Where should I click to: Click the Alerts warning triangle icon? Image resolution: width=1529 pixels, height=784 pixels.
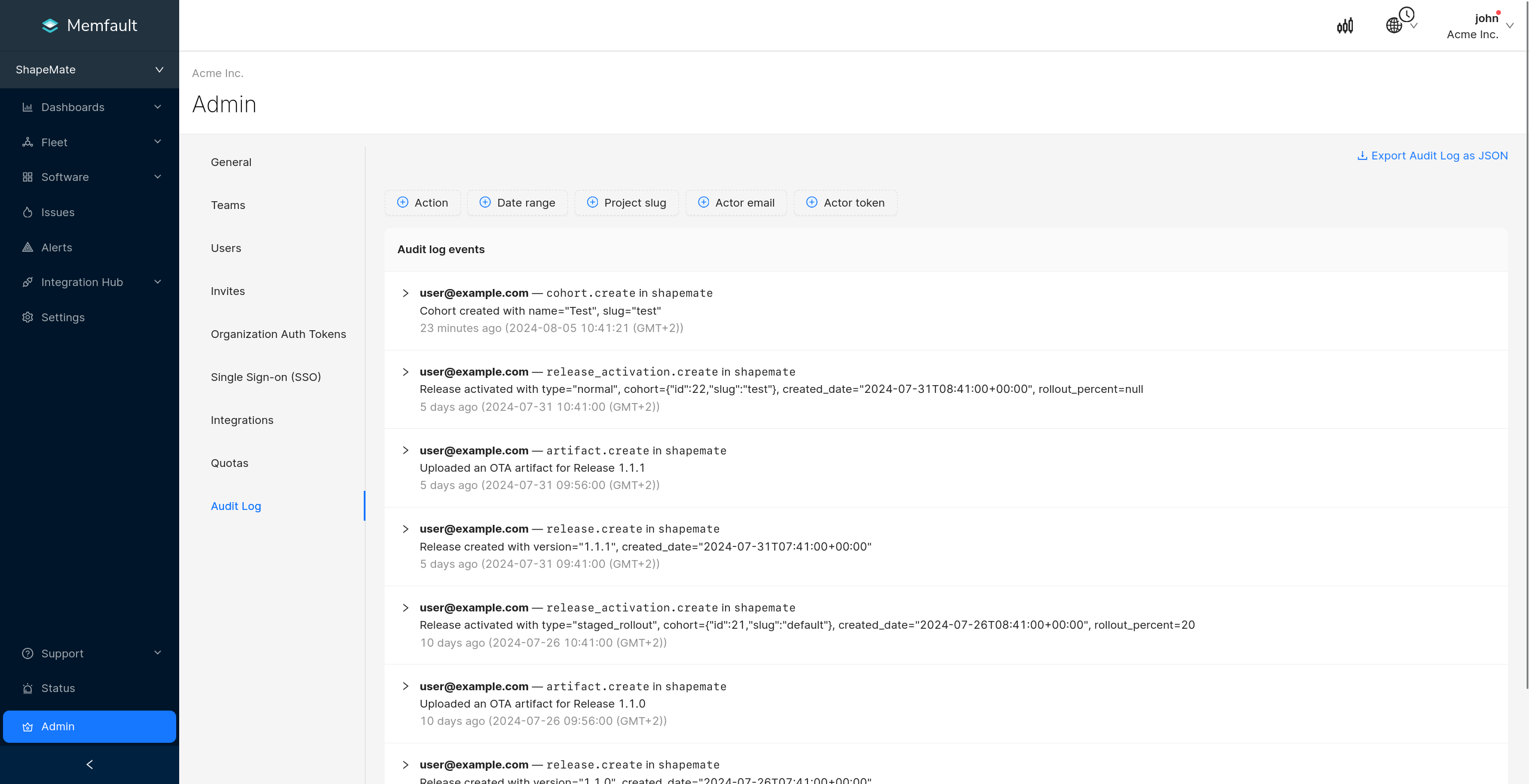coord(28,247)
